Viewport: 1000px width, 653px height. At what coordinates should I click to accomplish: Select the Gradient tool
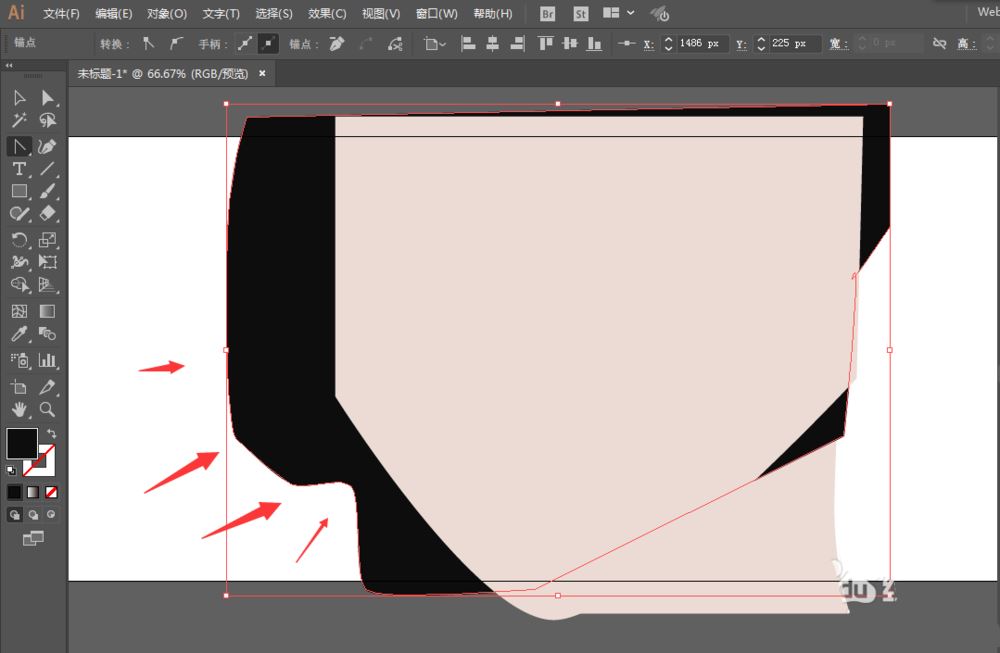pyautogui.click(x=46, y=311)
